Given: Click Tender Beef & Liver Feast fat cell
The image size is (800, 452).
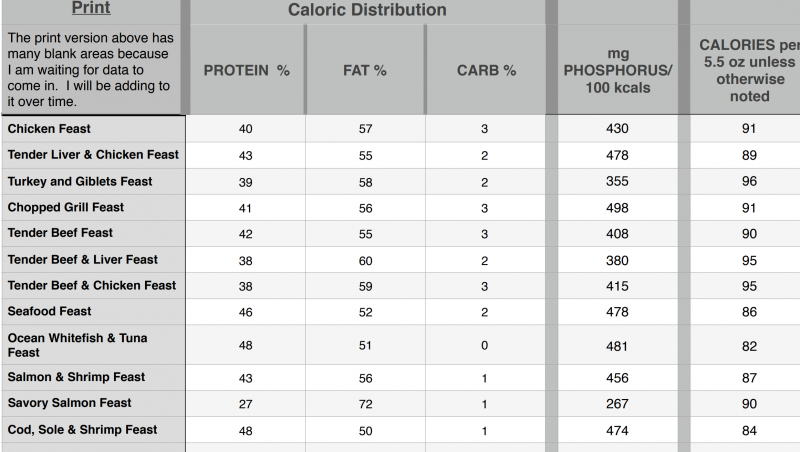Looking at the screenshot, I should coord(365,259).
